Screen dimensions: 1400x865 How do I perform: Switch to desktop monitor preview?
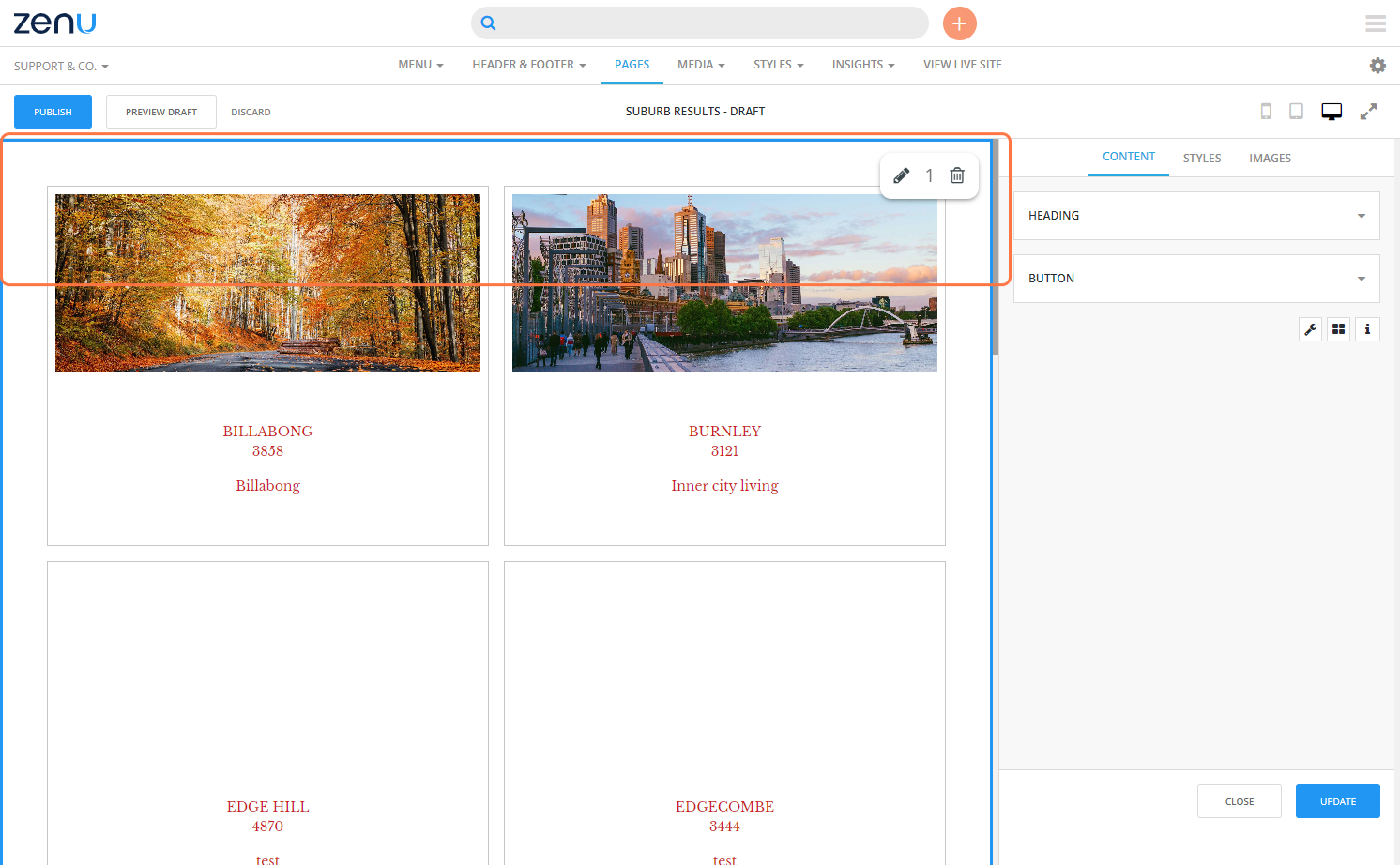click(x=1332, y=112)
